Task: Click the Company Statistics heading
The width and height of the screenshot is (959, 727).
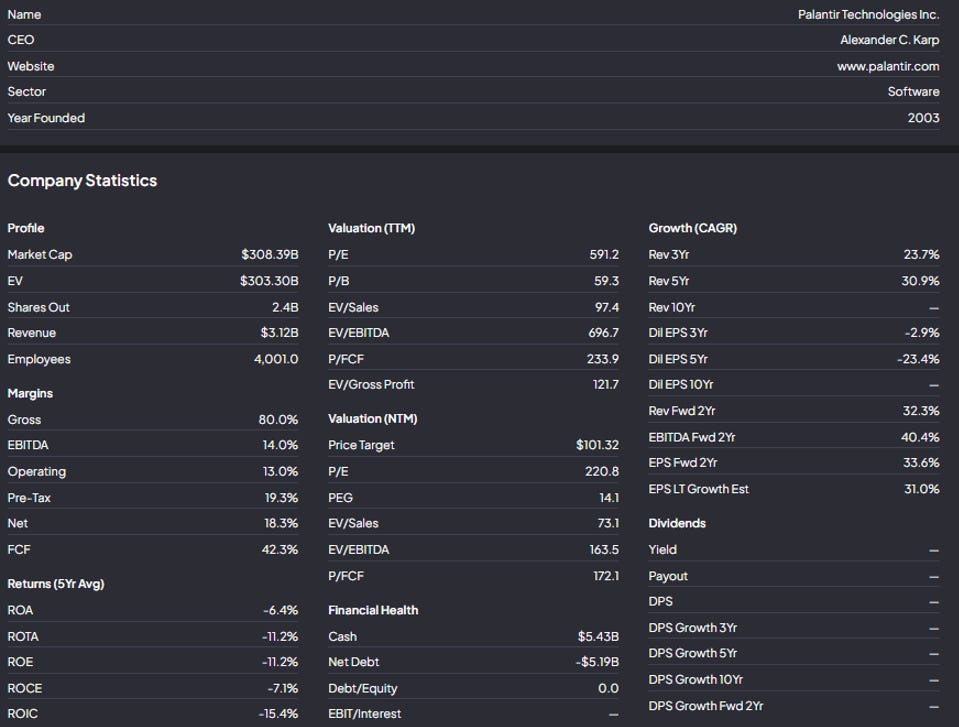Action: (x=83, y=180)
